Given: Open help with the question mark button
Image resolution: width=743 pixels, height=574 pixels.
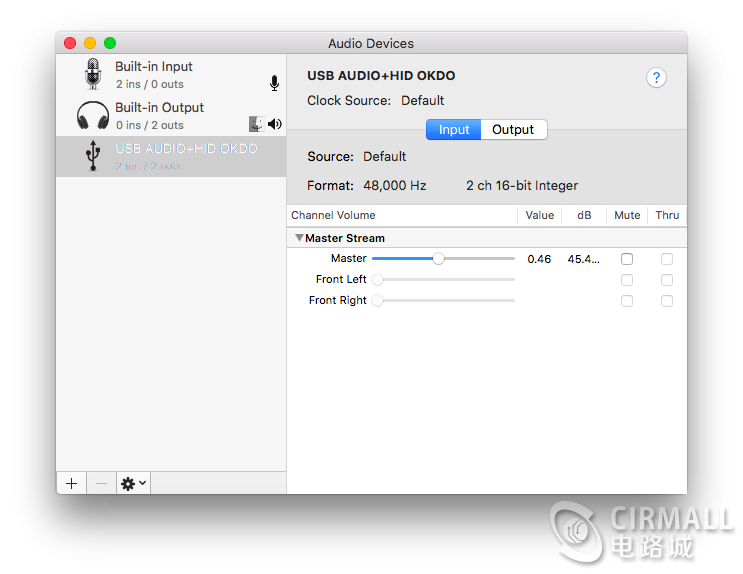Looking at the screenshot, I should 656,78.
